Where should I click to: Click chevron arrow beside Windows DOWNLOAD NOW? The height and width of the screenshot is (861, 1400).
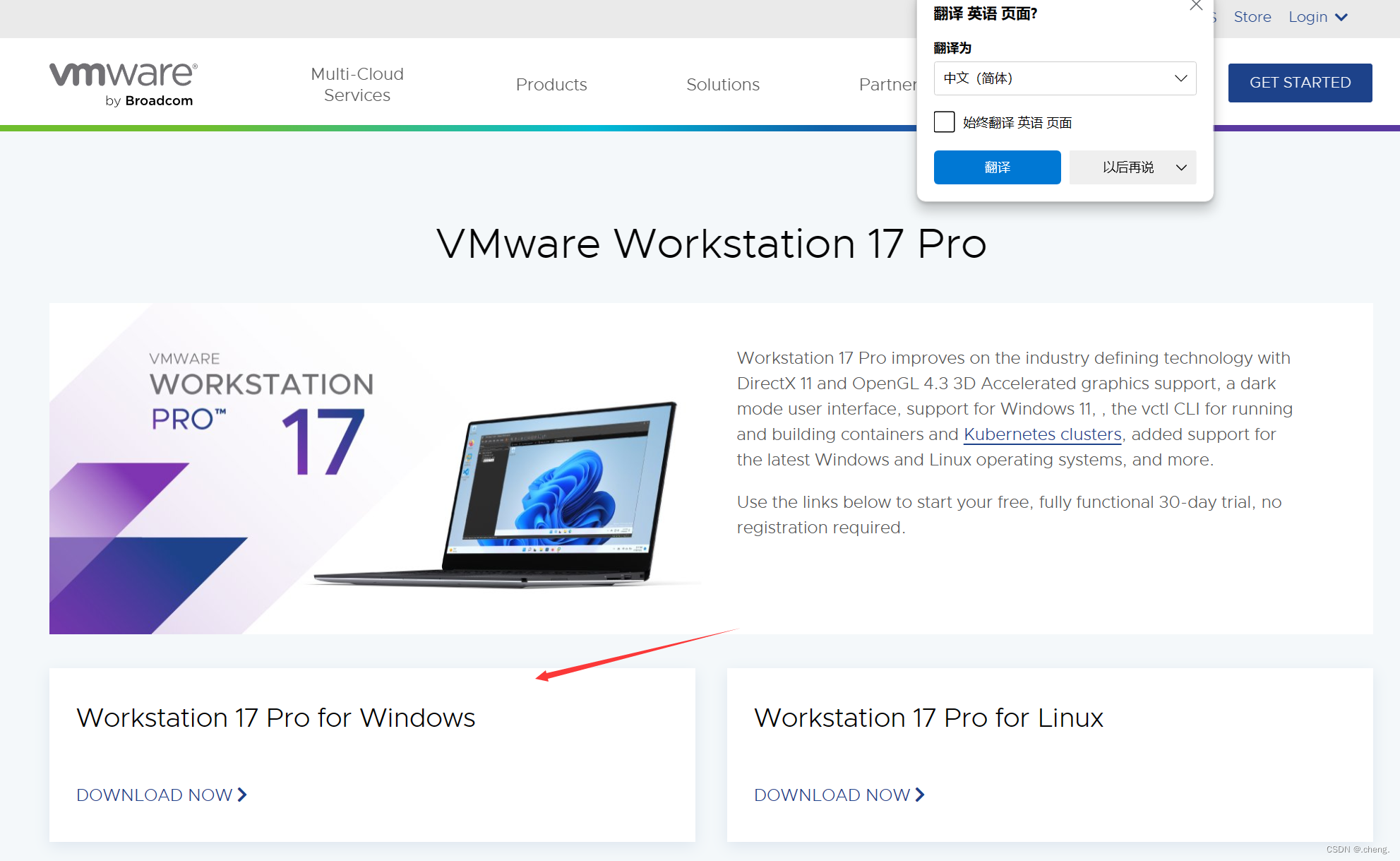[x=242, y=795]
